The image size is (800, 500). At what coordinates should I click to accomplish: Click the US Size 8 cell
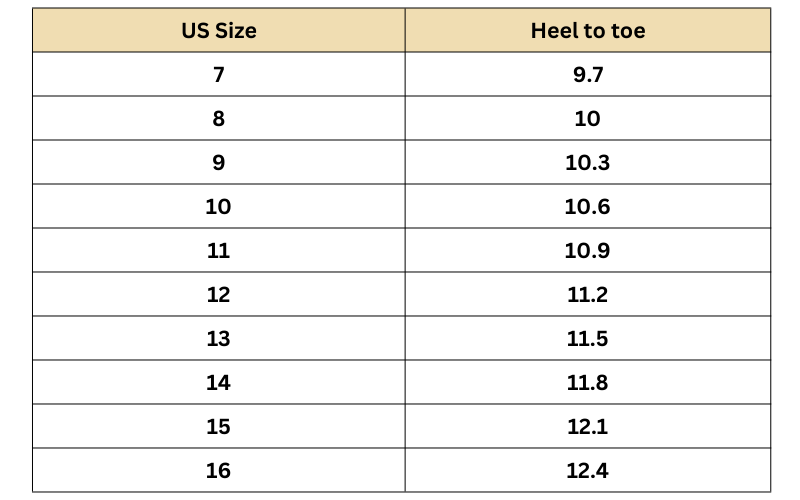tap(218, 119)
